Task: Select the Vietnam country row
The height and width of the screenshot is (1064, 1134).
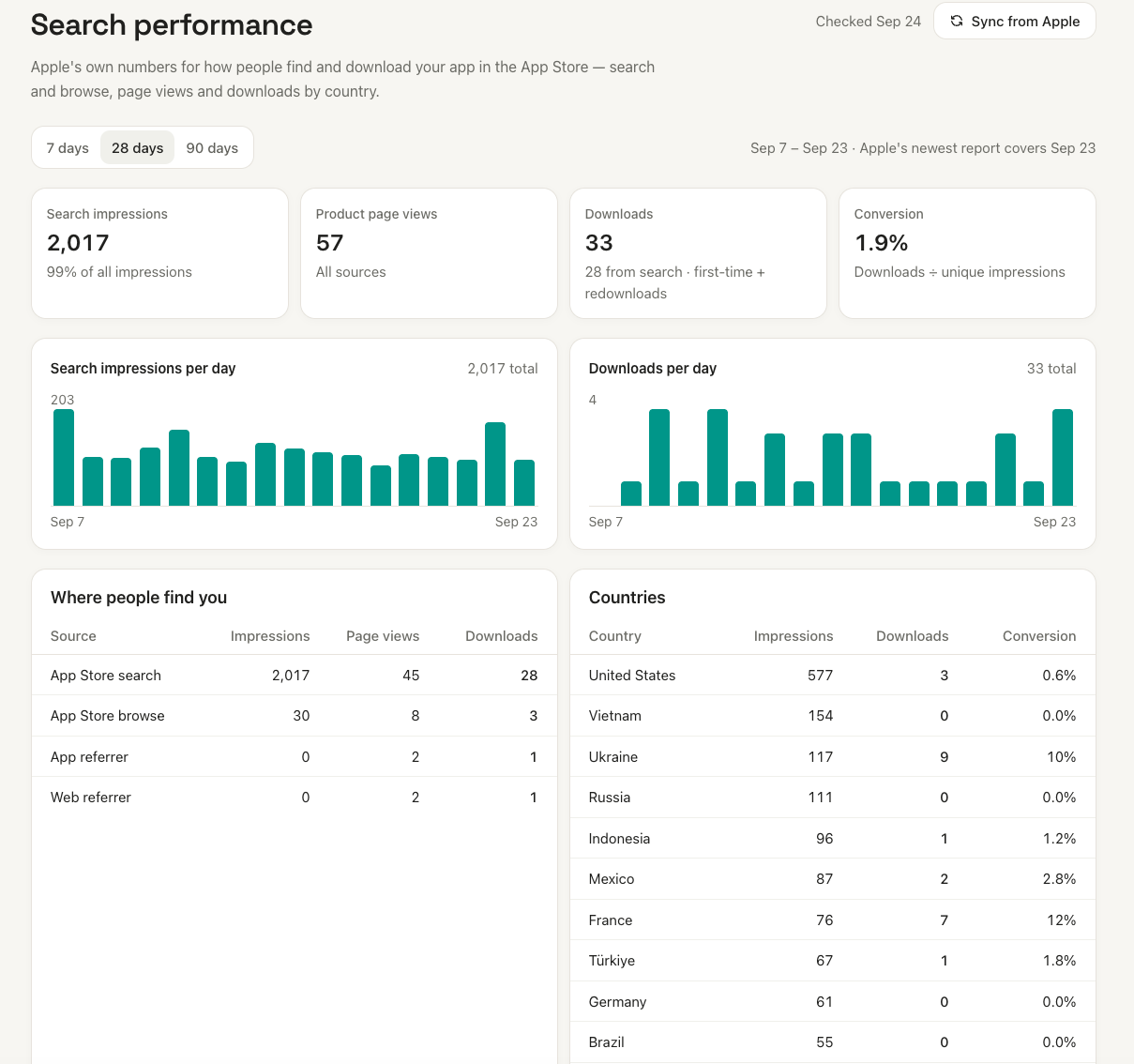Action: pyautogui.click(x=833, y=715)
